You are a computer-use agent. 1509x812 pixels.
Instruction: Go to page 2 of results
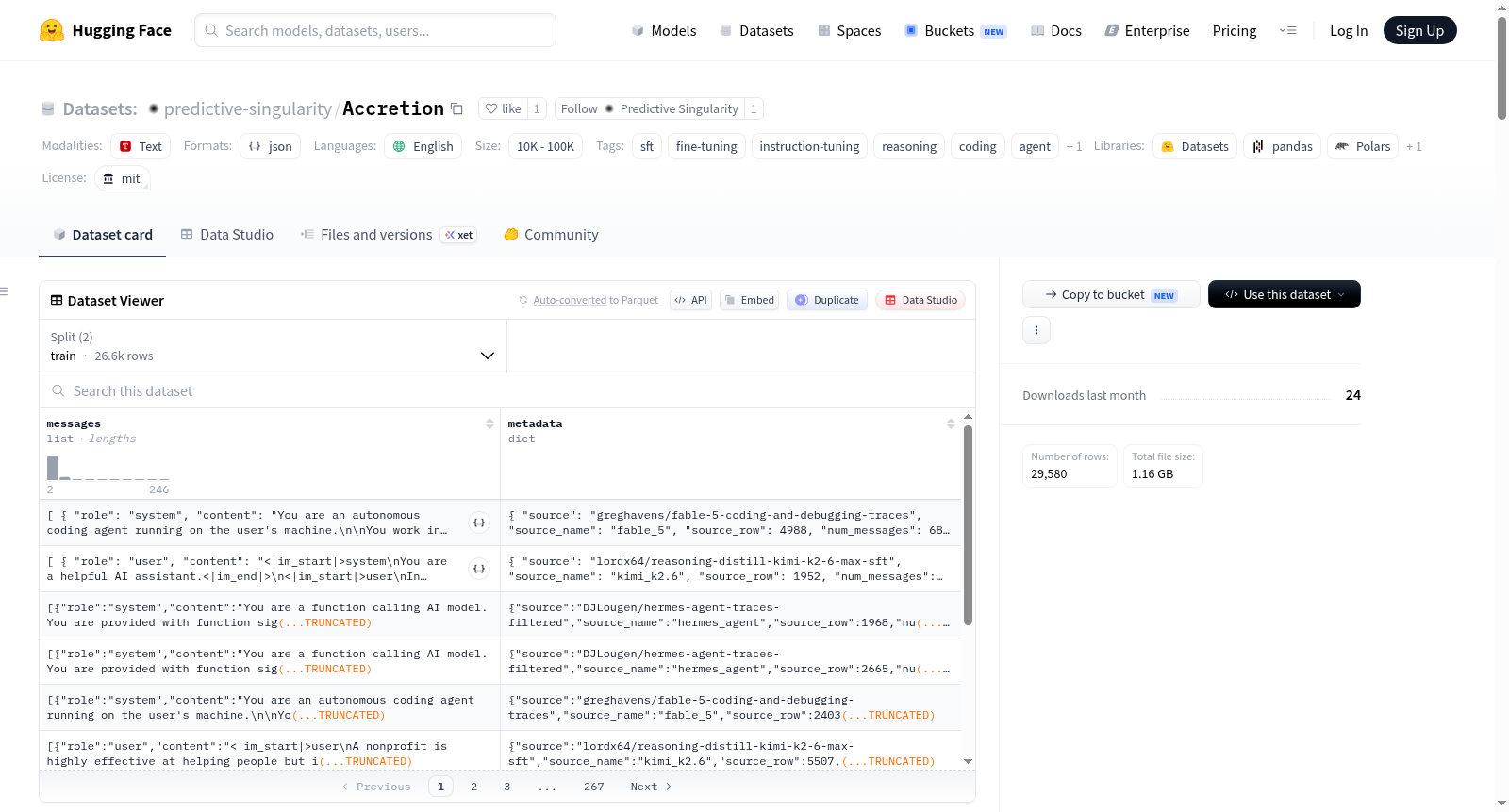473,787
